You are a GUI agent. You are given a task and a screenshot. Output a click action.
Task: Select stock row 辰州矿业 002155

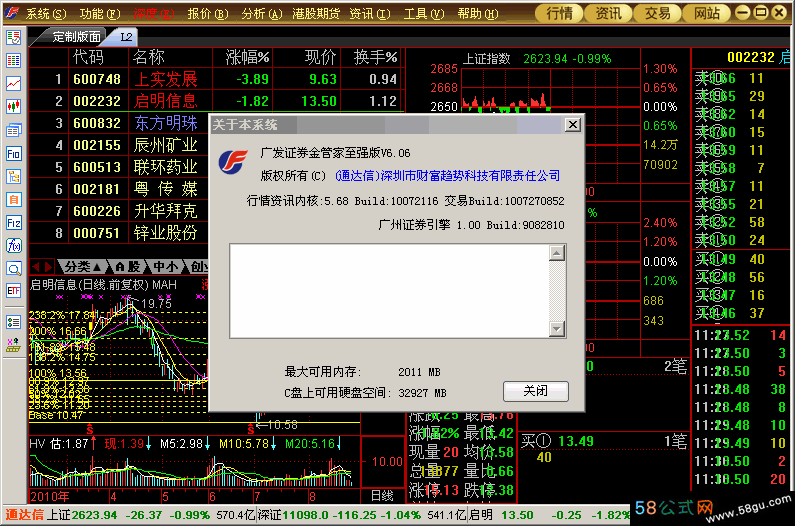119,145
